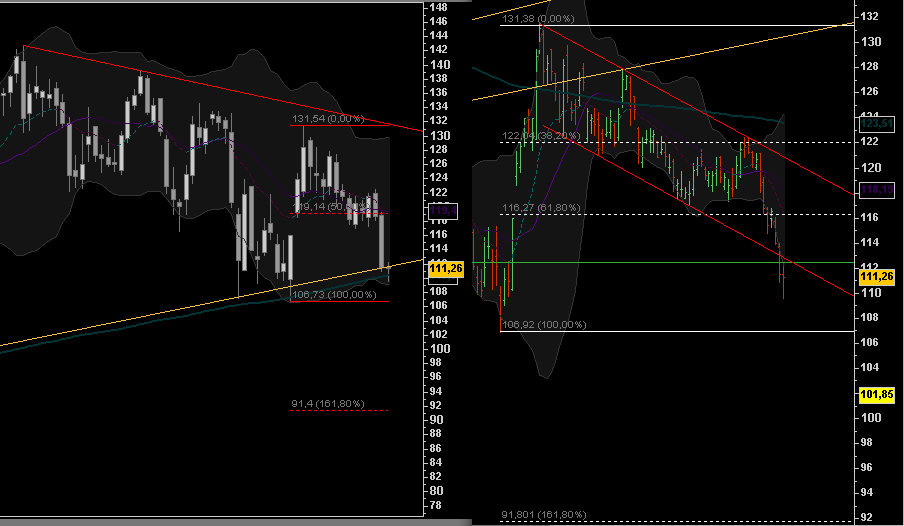Click the 91,801 (161,80%) extension label
904x526 pixels.
click(x=543, y=515)
